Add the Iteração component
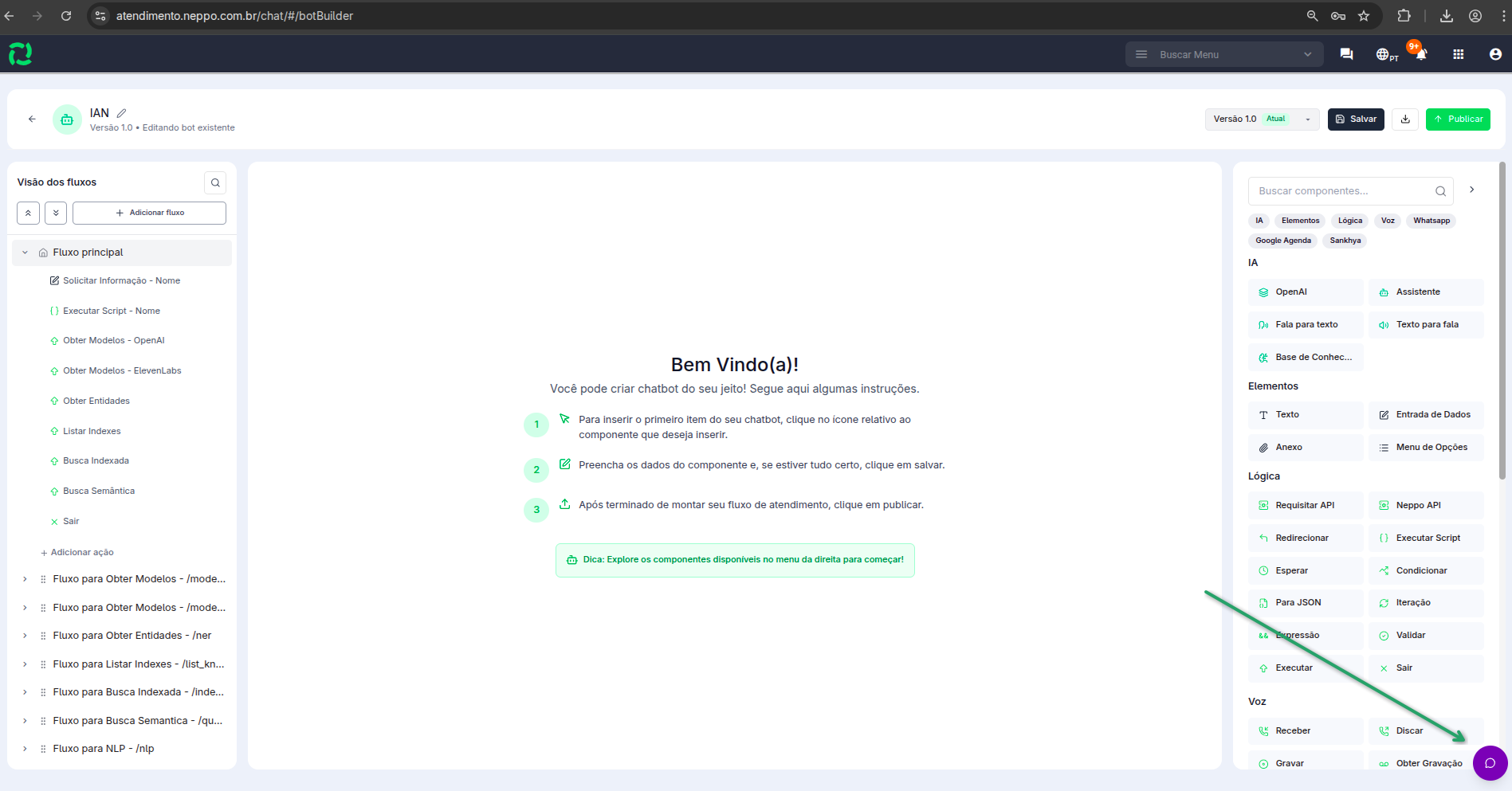This screenshot has height=791, width=1512. coord(1426,603)
